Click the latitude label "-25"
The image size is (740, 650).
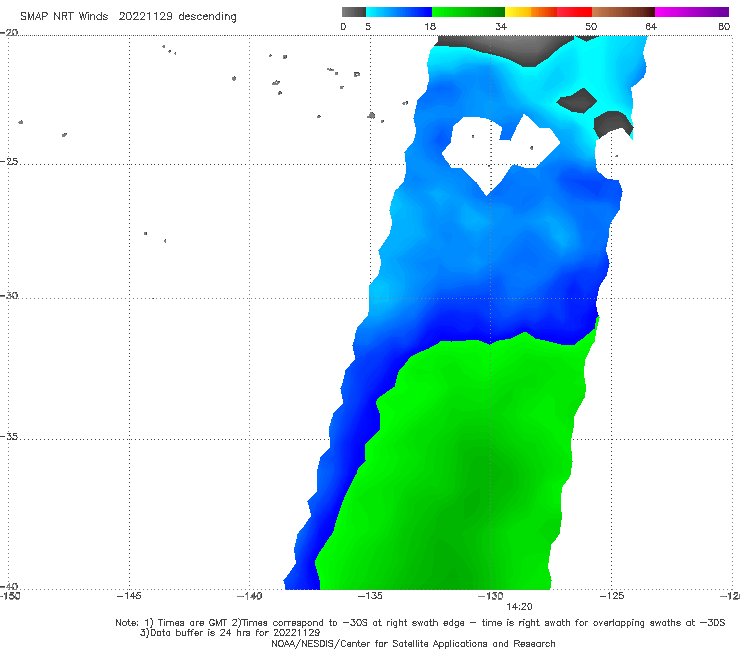(x=9, y=161)
